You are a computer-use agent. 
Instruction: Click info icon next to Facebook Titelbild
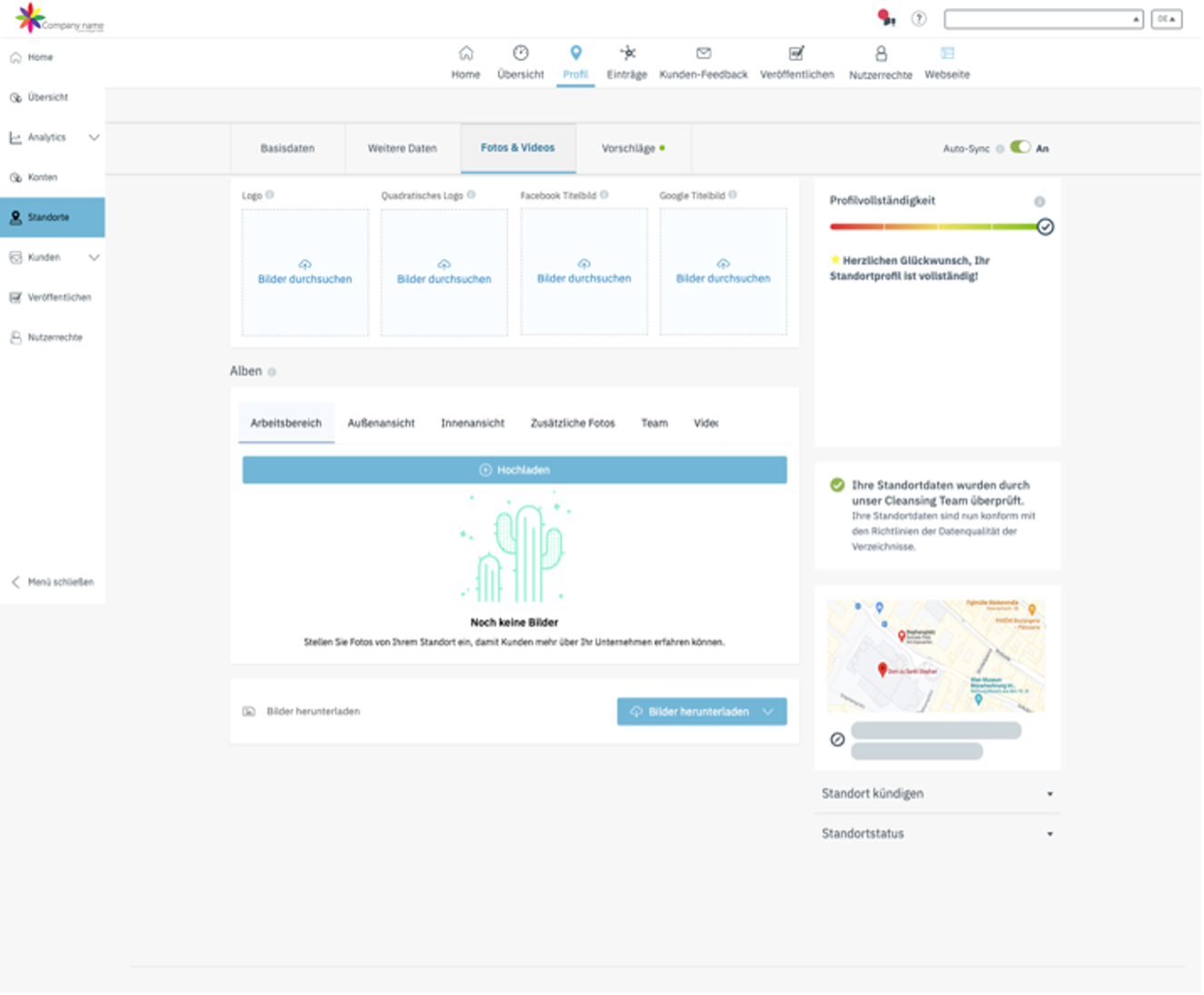tap(606, 195)
